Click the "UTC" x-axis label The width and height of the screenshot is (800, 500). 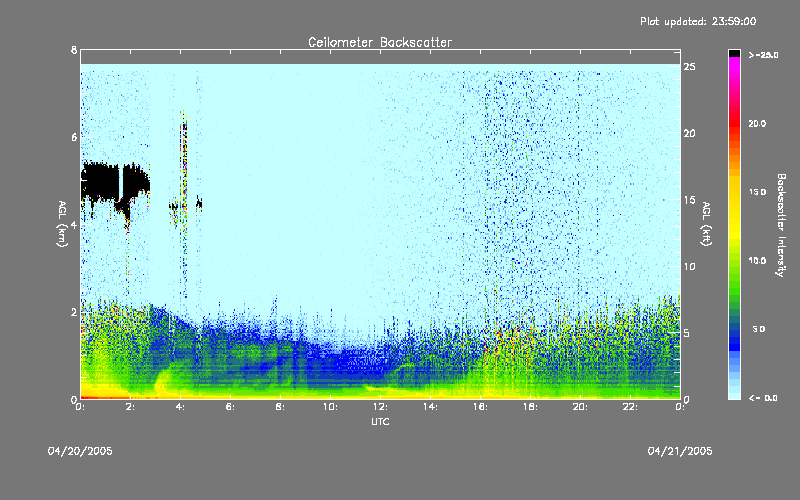[380, 421]
